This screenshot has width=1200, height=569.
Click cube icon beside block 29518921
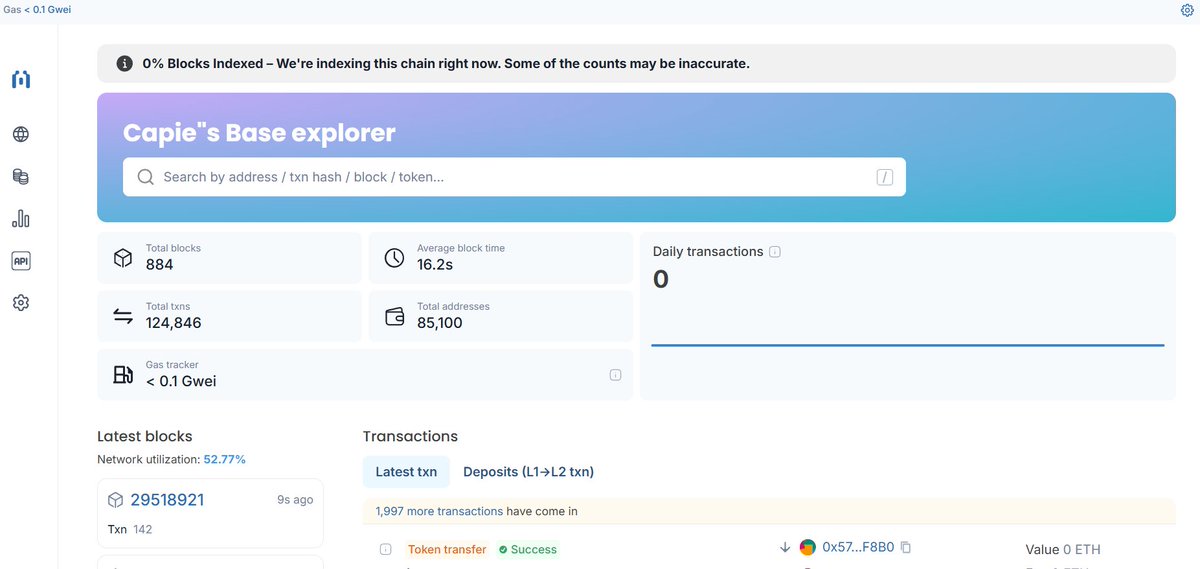[115, 500]
